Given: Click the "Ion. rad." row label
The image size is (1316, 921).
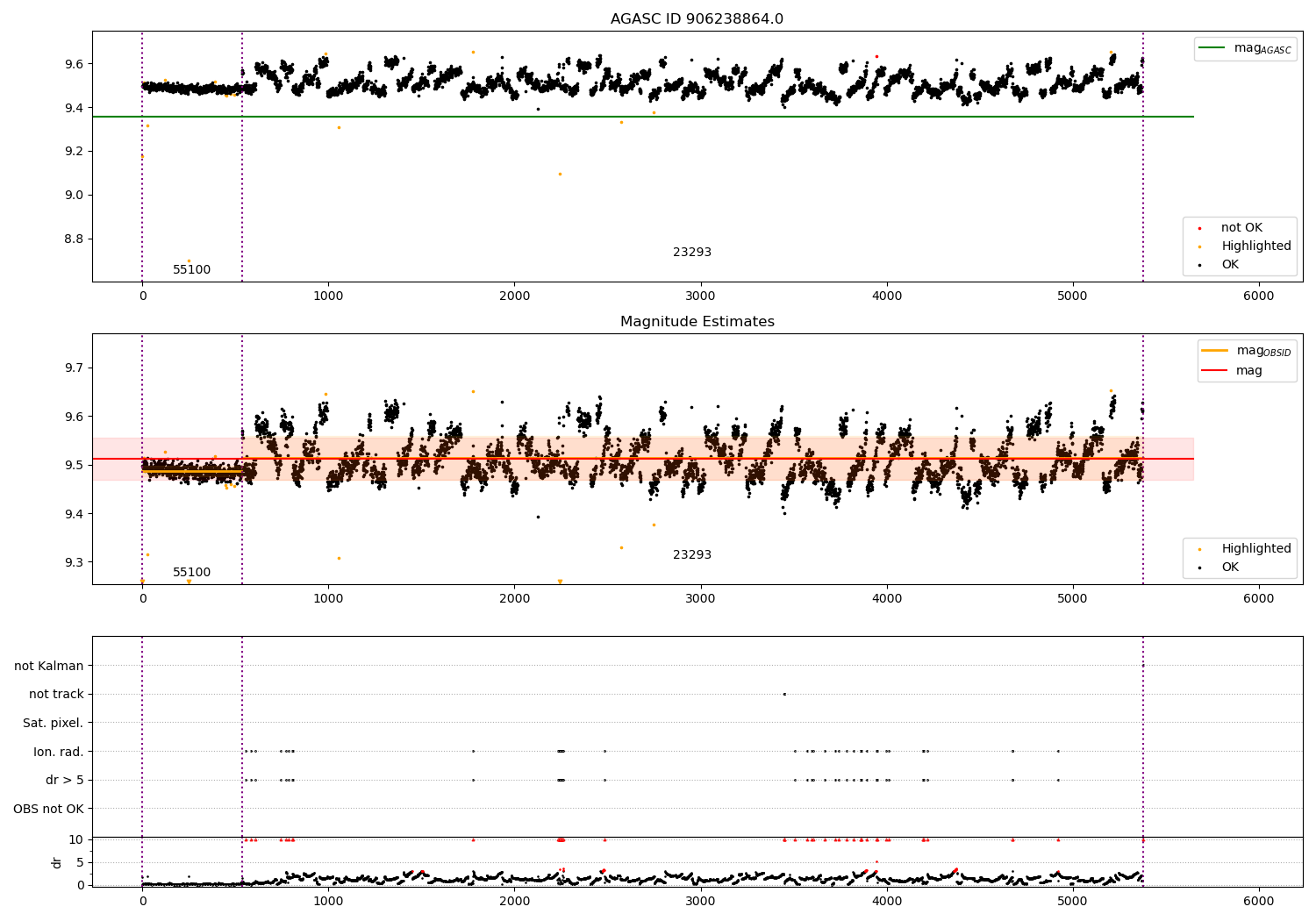Looking at the screenshot, I should click(59, 752).
